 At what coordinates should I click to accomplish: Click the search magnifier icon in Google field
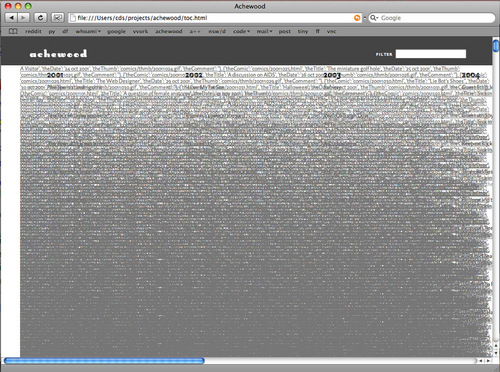(x=374, y=18)
